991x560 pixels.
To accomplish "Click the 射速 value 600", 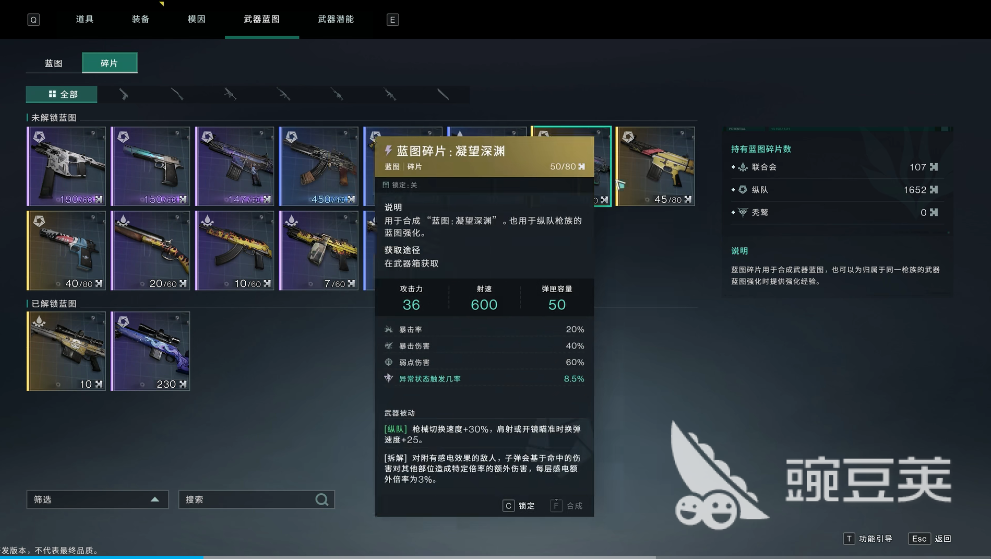I will [x=484, y=305].
